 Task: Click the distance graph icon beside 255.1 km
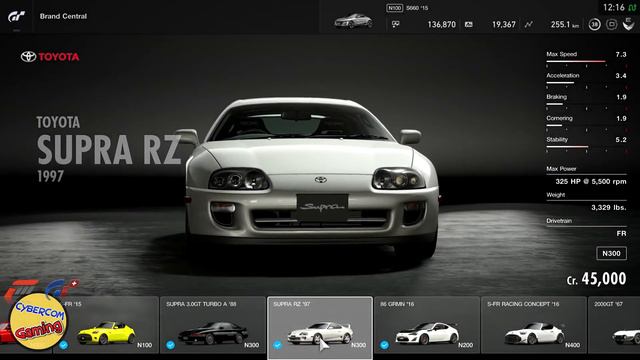point(529,24)
